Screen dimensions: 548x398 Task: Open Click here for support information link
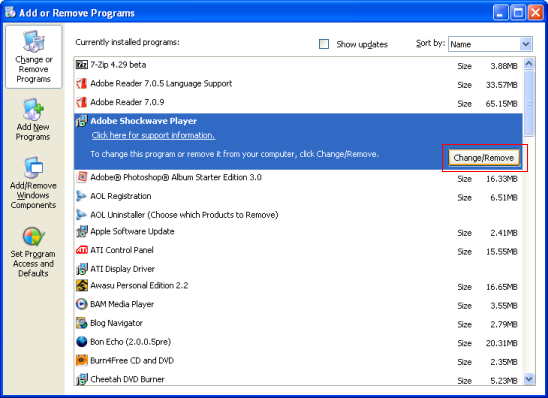[x=153, y=135]
